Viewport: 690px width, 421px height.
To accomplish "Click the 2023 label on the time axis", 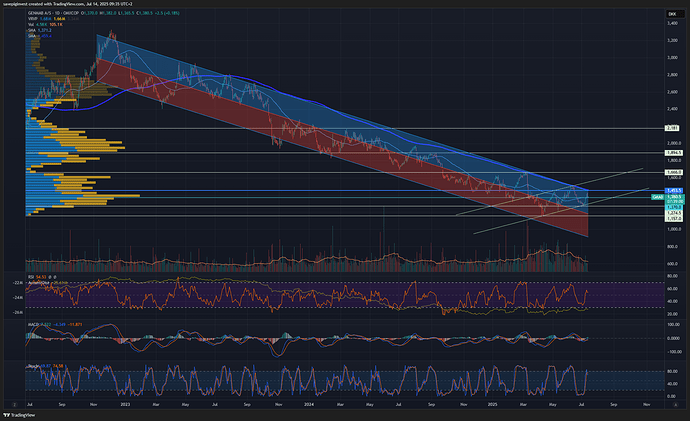I will pos(125,404).
